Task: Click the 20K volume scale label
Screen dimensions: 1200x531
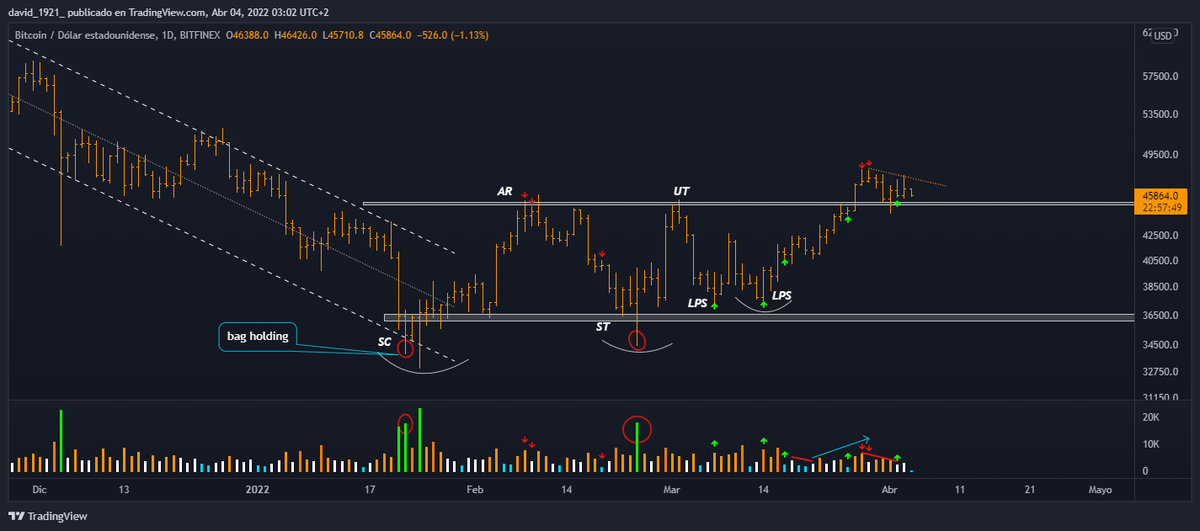Action: point(1150,417)
